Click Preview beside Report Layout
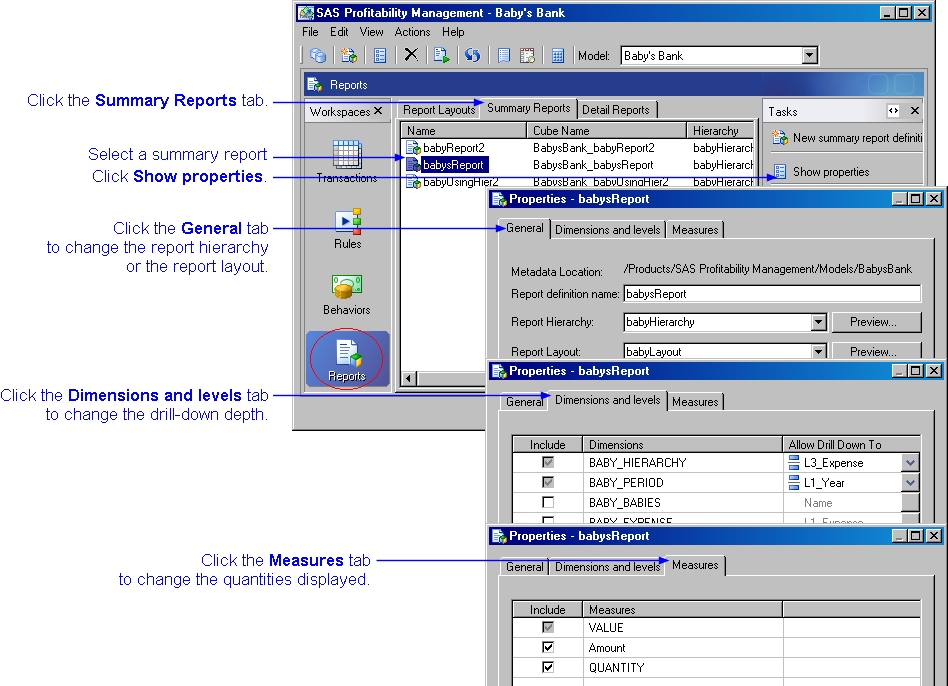 click(876, 351)
